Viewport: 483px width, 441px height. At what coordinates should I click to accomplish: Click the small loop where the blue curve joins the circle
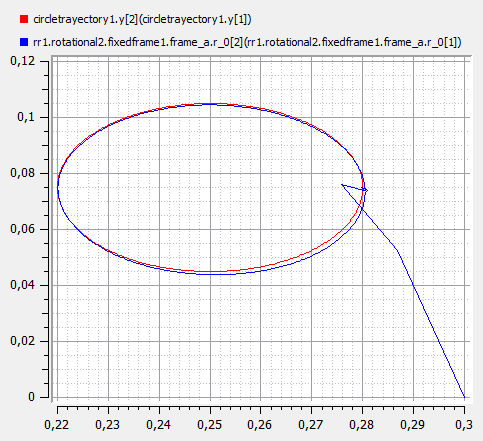point(365,190)
